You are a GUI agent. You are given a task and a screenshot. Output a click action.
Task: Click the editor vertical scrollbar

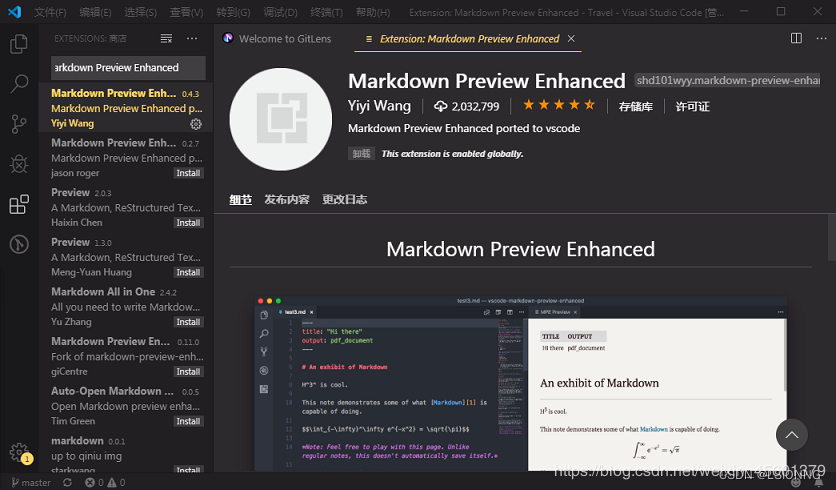click(x=832, y=237)
